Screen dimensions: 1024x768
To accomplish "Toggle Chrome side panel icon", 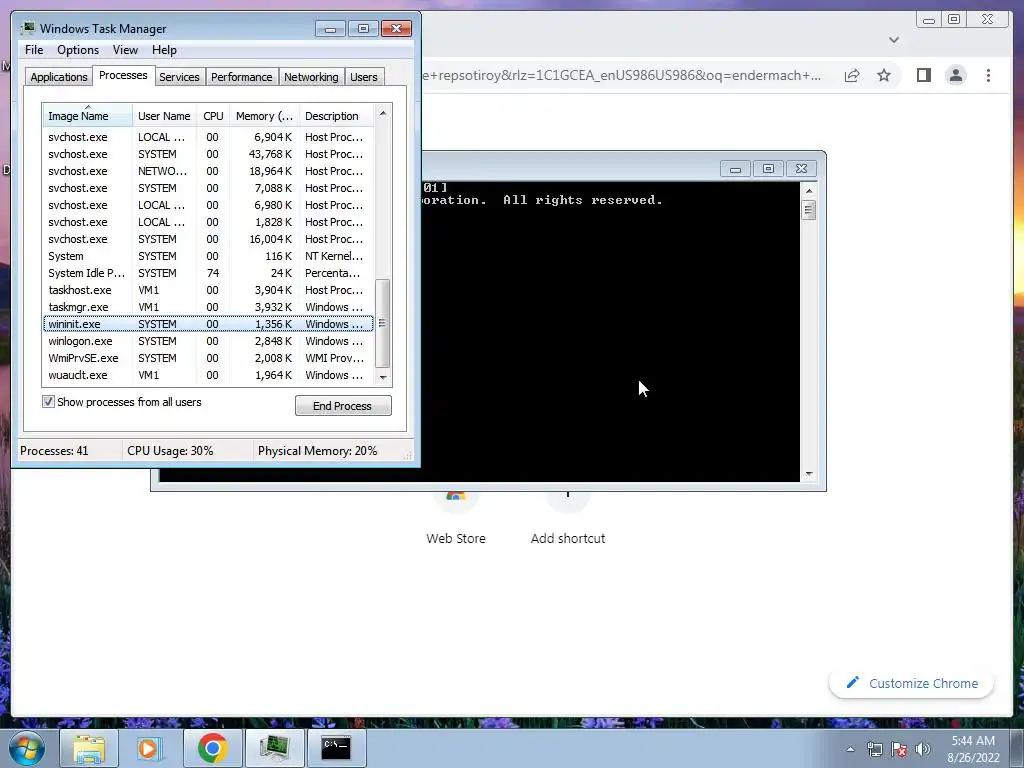I will 923,75.
